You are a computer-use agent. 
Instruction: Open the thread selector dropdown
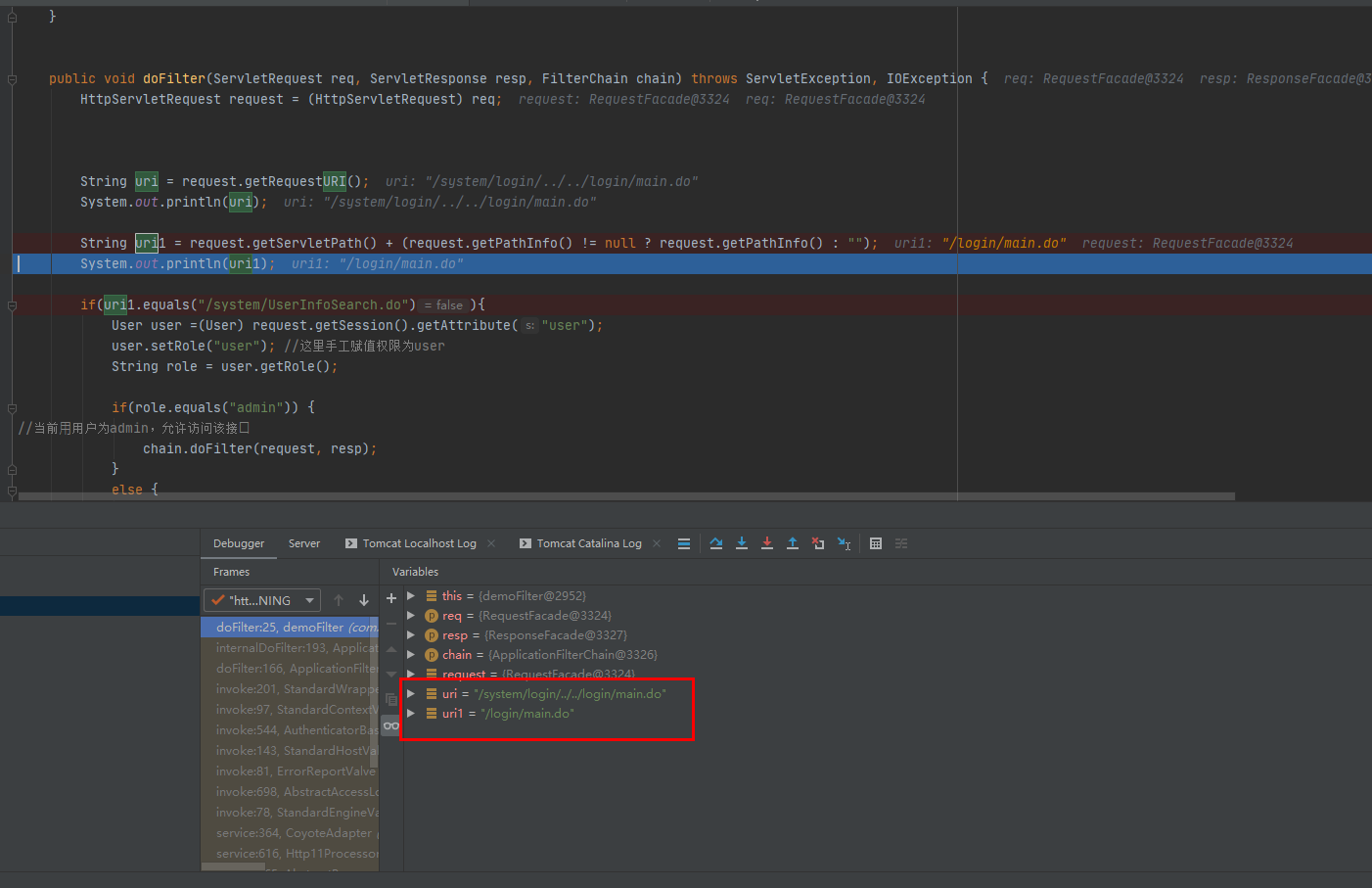click(x=261, y=600)
